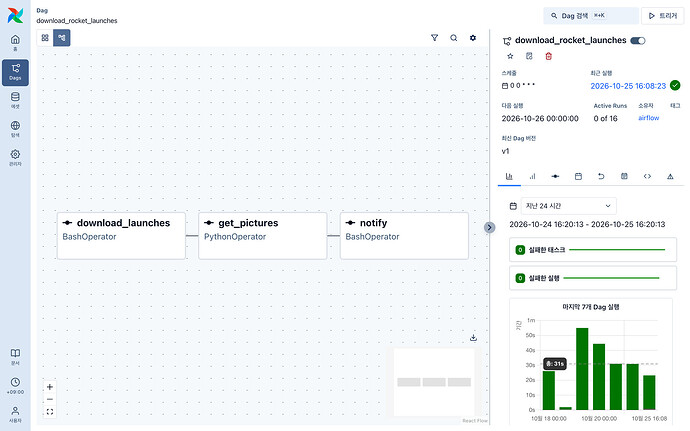Zoom out on the graph
Image resolution: width=690 pixels, height=431 pixels.
[x=50, y=399]
